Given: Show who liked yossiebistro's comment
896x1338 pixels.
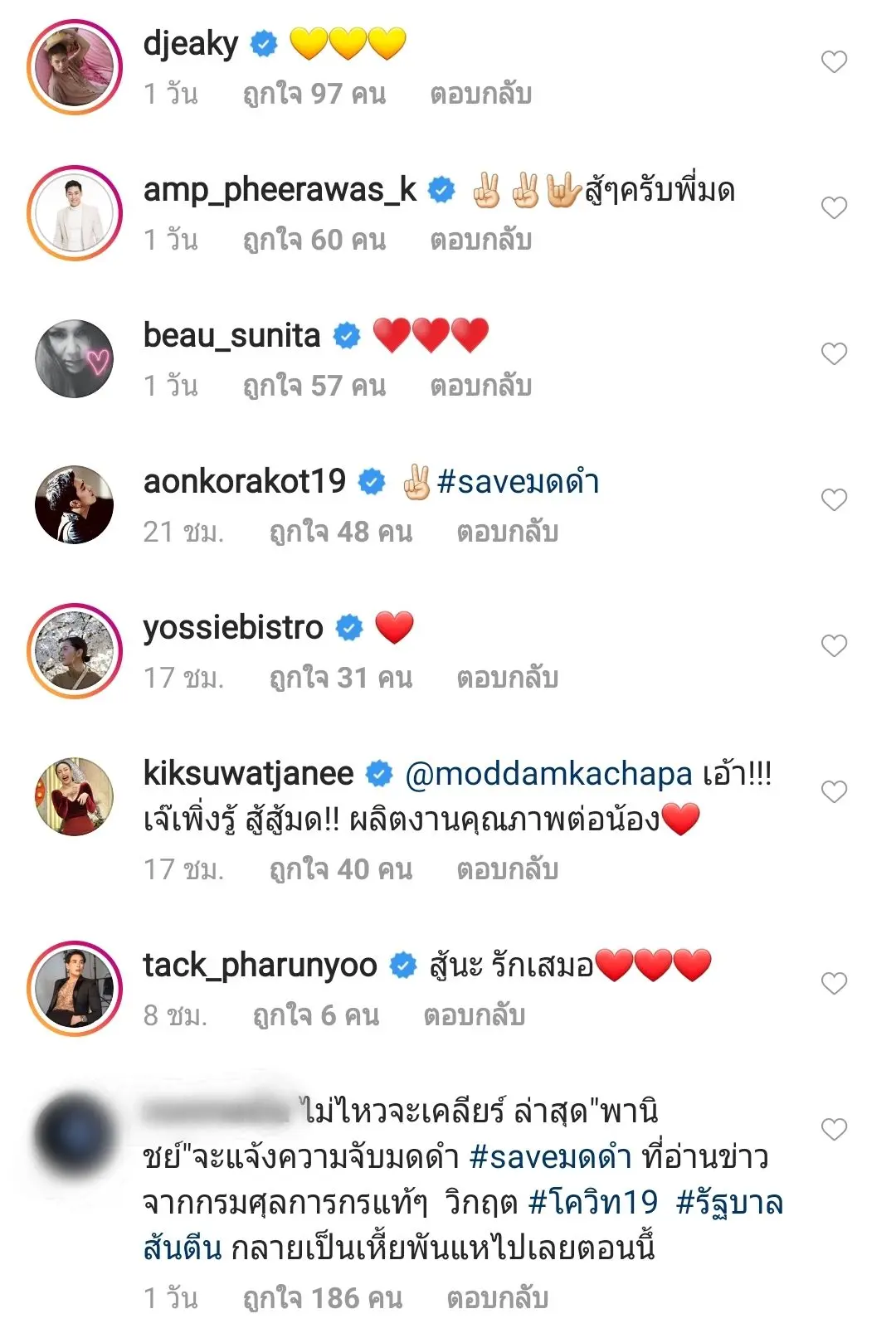Looking at the screenshot, I should [x=341, y=679].
